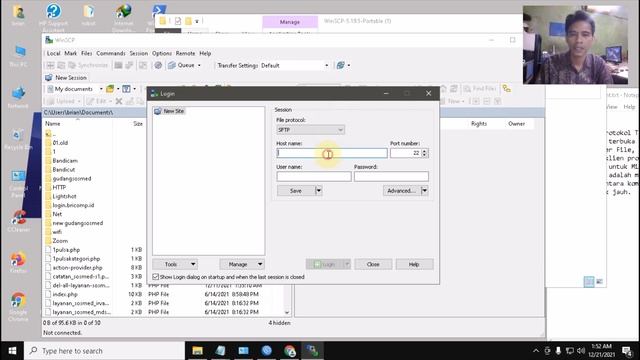
Task: Click the local panel filter icon
Action: click(x=127, y=89)
